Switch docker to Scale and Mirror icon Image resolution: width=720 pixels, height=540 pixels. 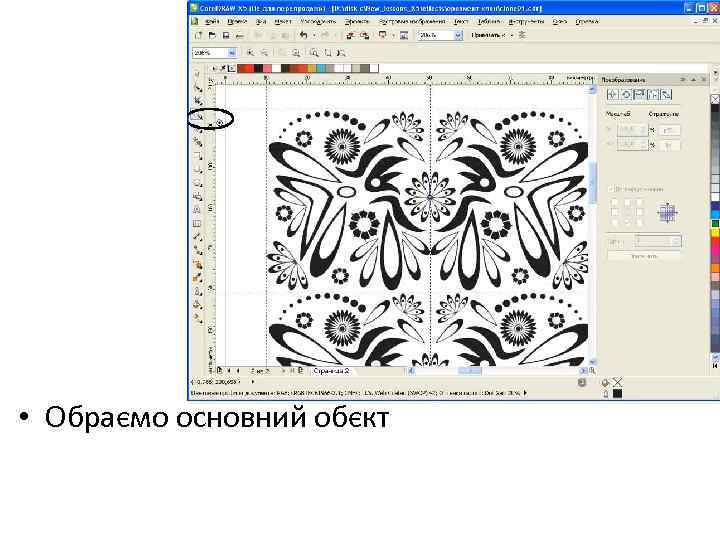639,95
